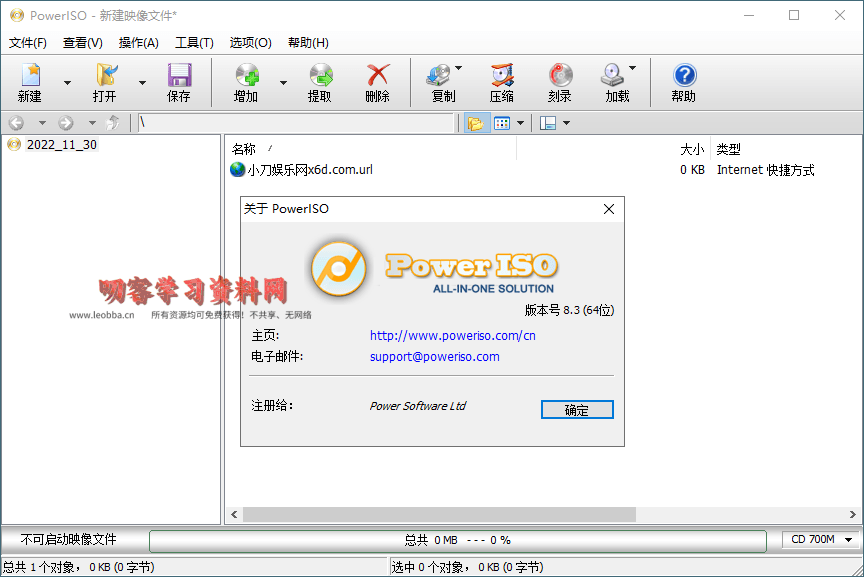This screenshot has width=864, height=577.
Task: Click the 刻录 (Burn) disc icon
Action: coord(560,82)
